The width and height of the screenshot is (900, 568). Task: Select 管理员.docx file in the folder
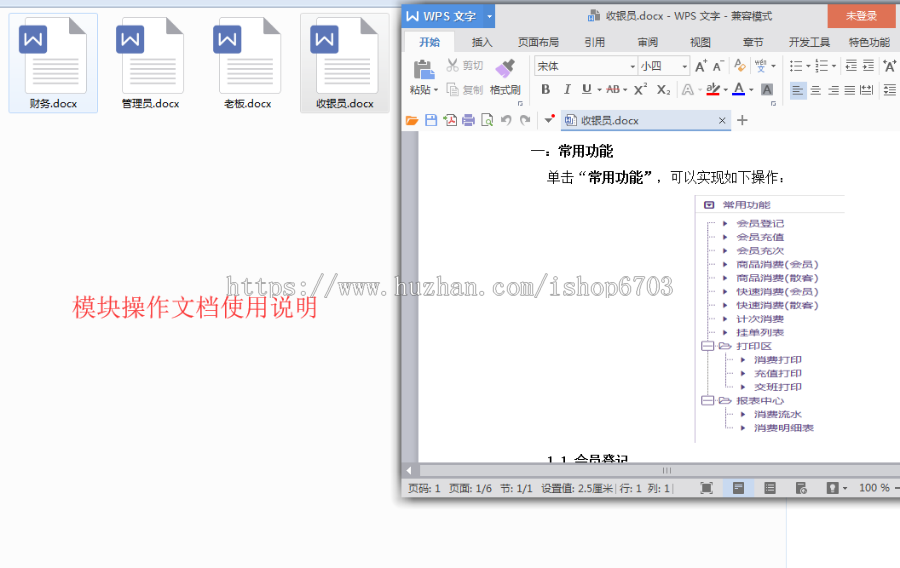[150, 63]
